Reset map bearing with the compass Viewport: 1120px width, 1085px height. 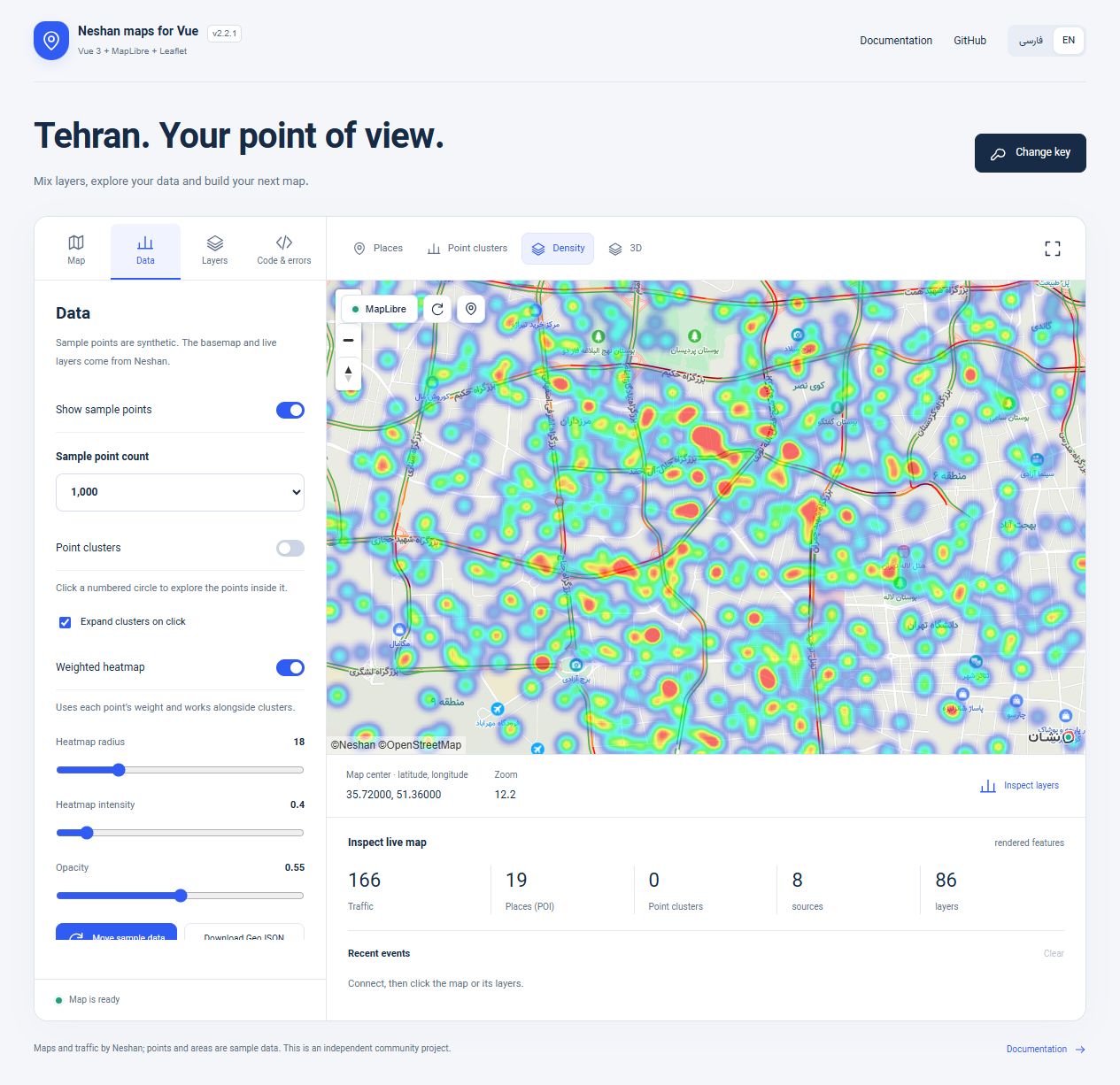coord(349,373)
